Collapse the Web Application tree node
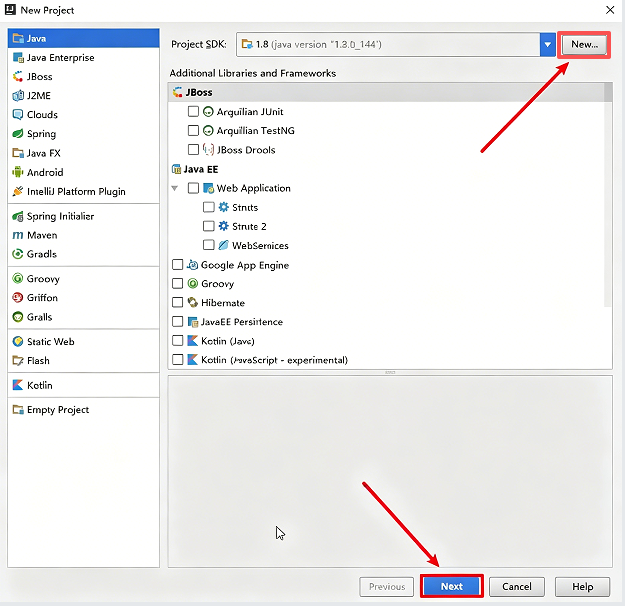Viewport: 625px width, 606px height. pos(175,188)
